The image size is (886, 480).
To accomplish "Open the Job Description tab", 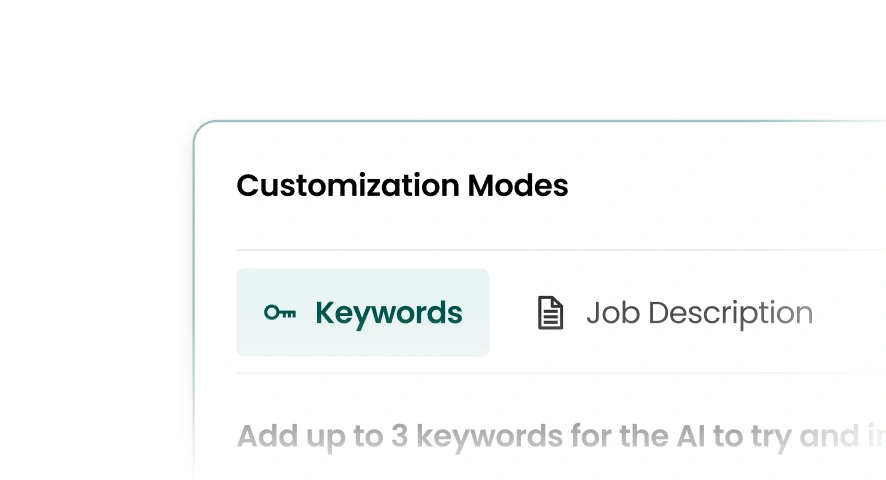I will (x=675, y=313).
